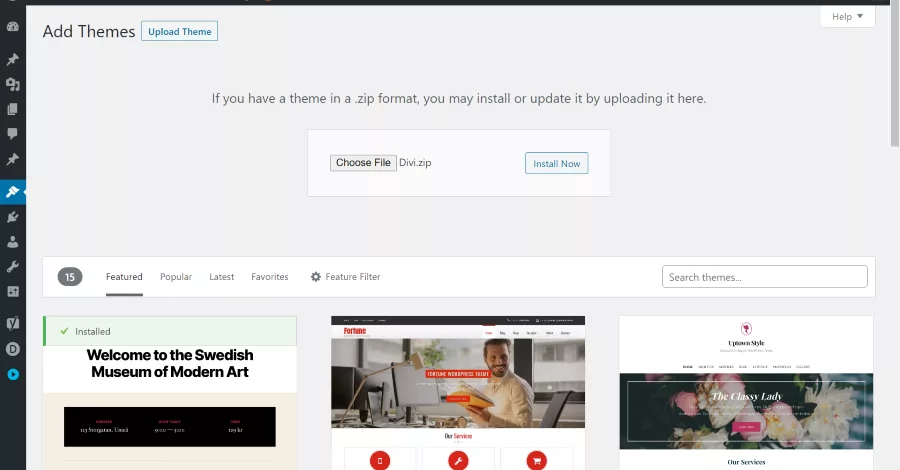Click the 15 theme count badge
Viewport: 900px width, 470px height.
pyautogui.click(x=70, y=277)
